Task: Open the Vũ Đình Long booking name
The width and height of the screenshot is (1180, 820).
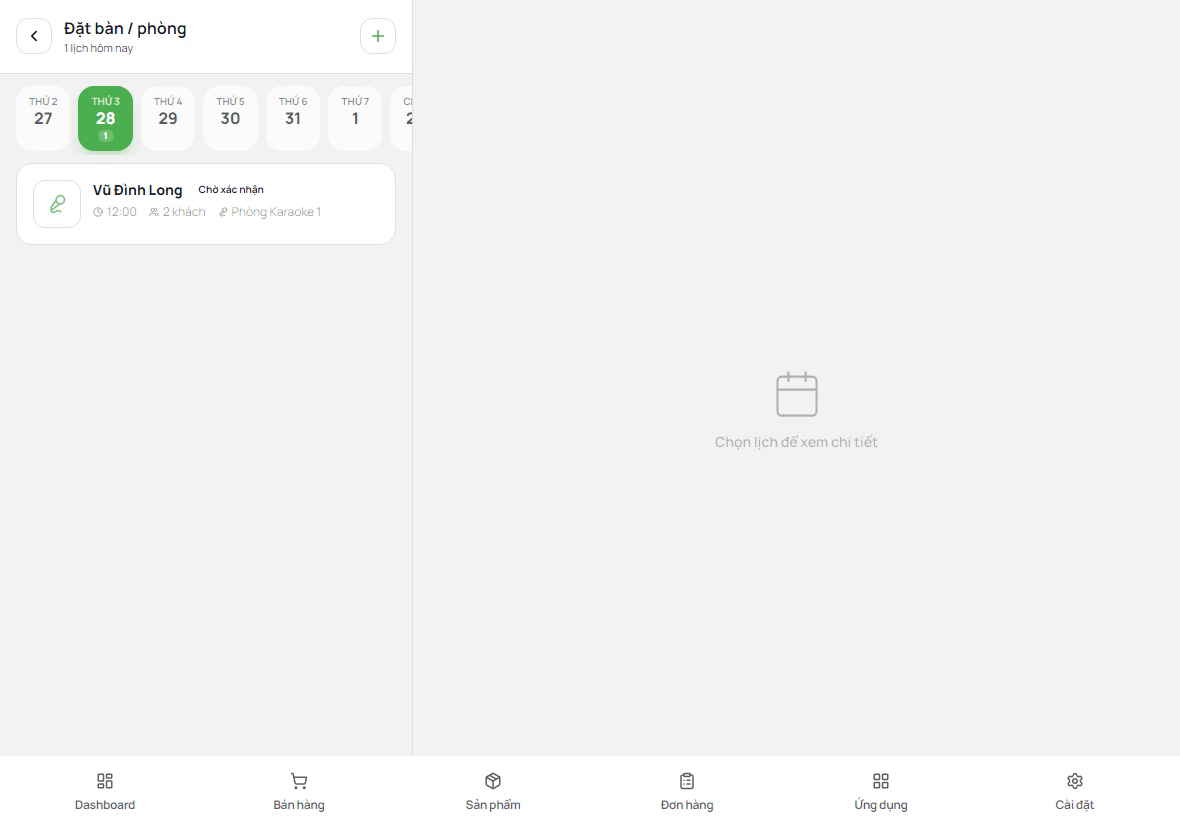Action: tap(138, 190)
